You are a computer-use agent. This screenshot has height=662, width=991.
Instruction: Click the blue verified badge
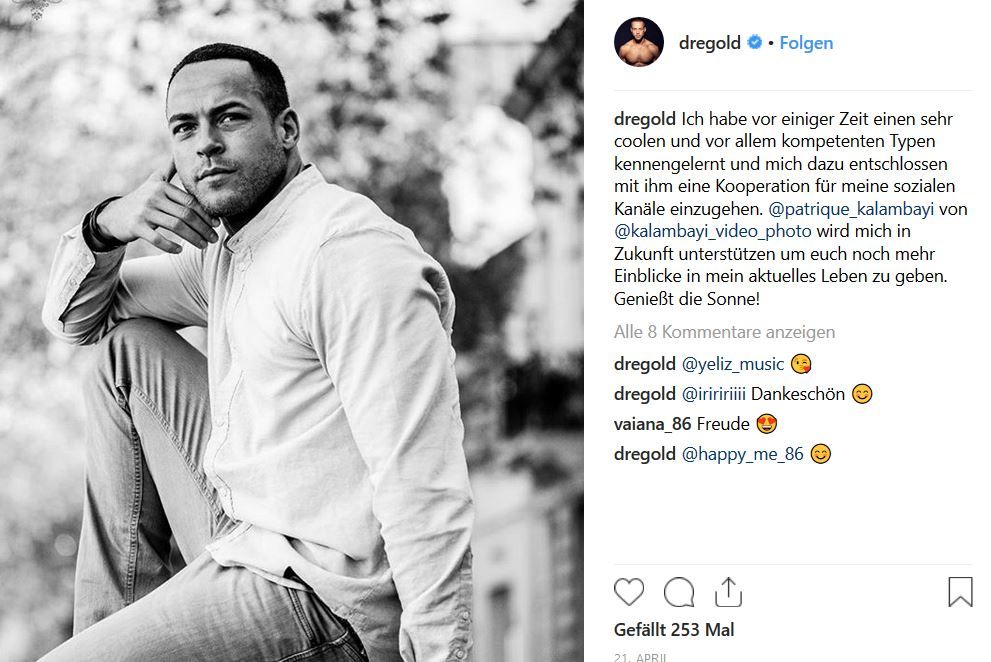coord(756,43)
